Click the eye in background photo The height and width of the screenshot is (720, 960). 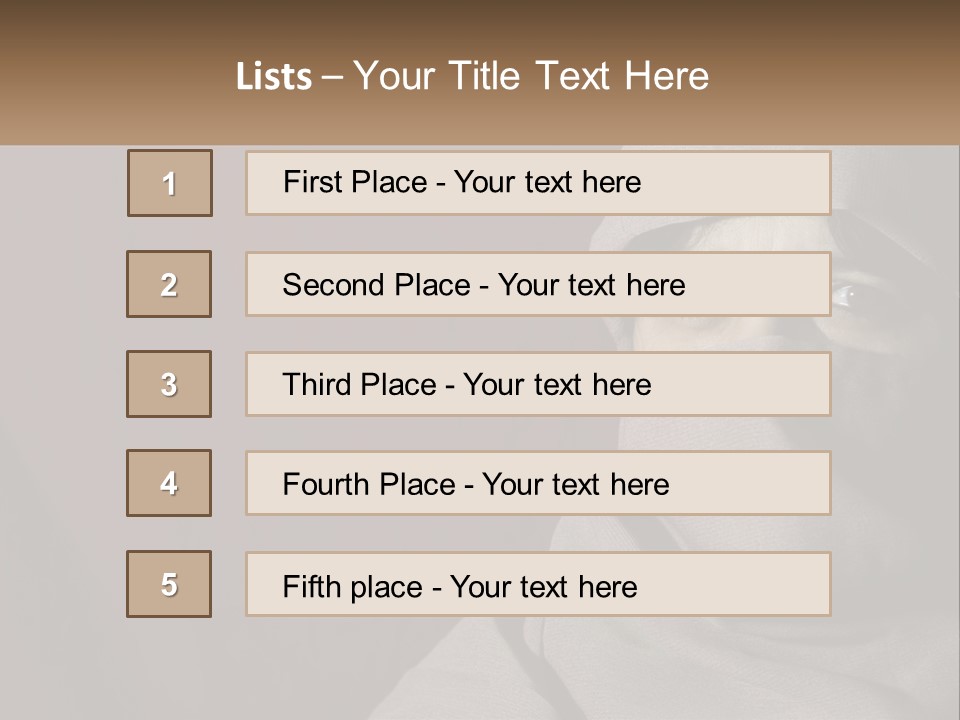(x=845, y=294)
